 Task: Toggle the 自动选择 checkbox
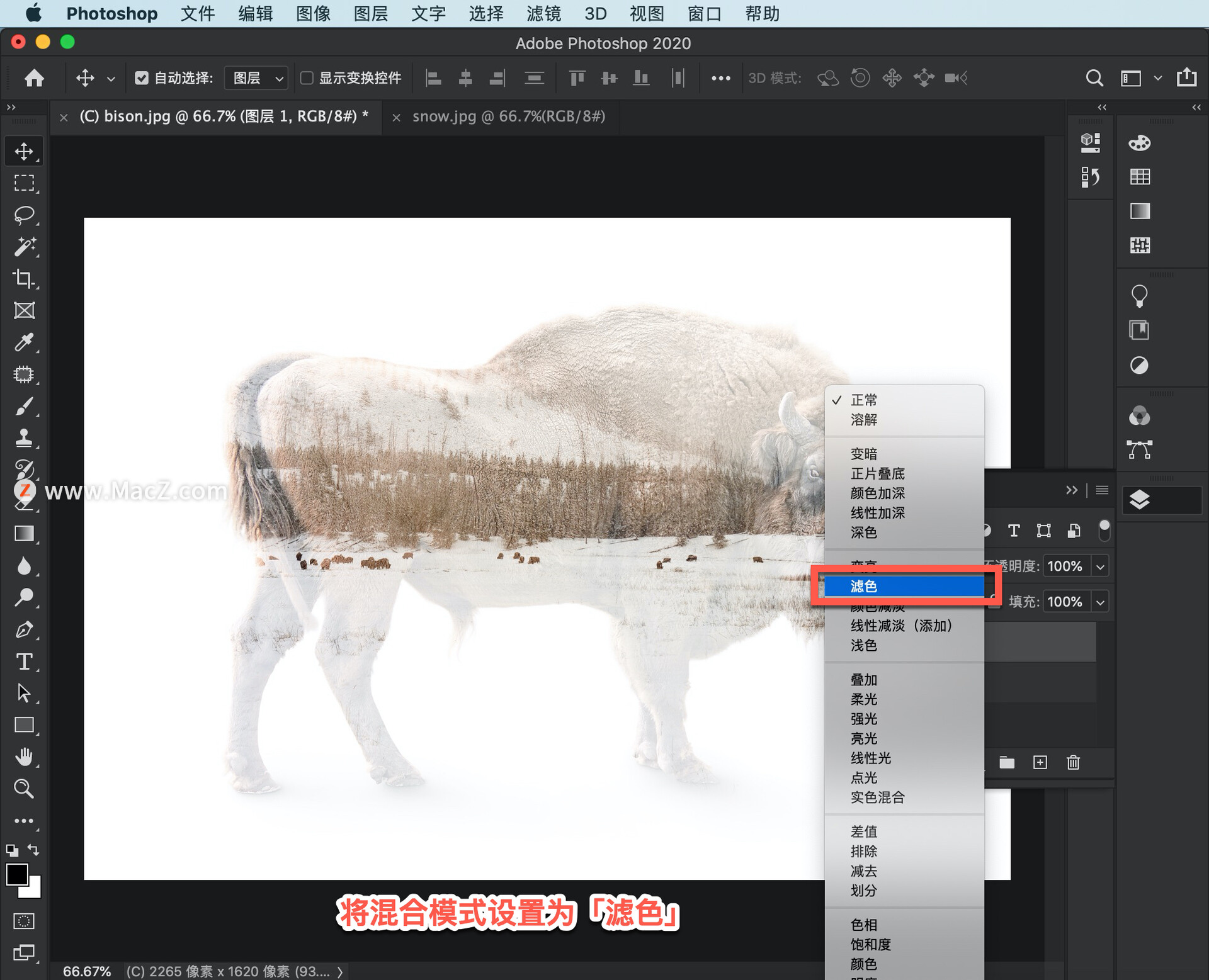(x=142, y=77)
